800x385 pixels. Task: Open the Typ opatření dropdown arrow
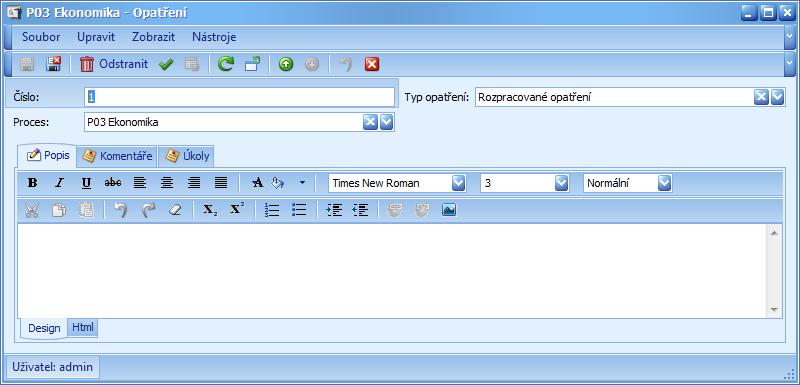point(777,97)
